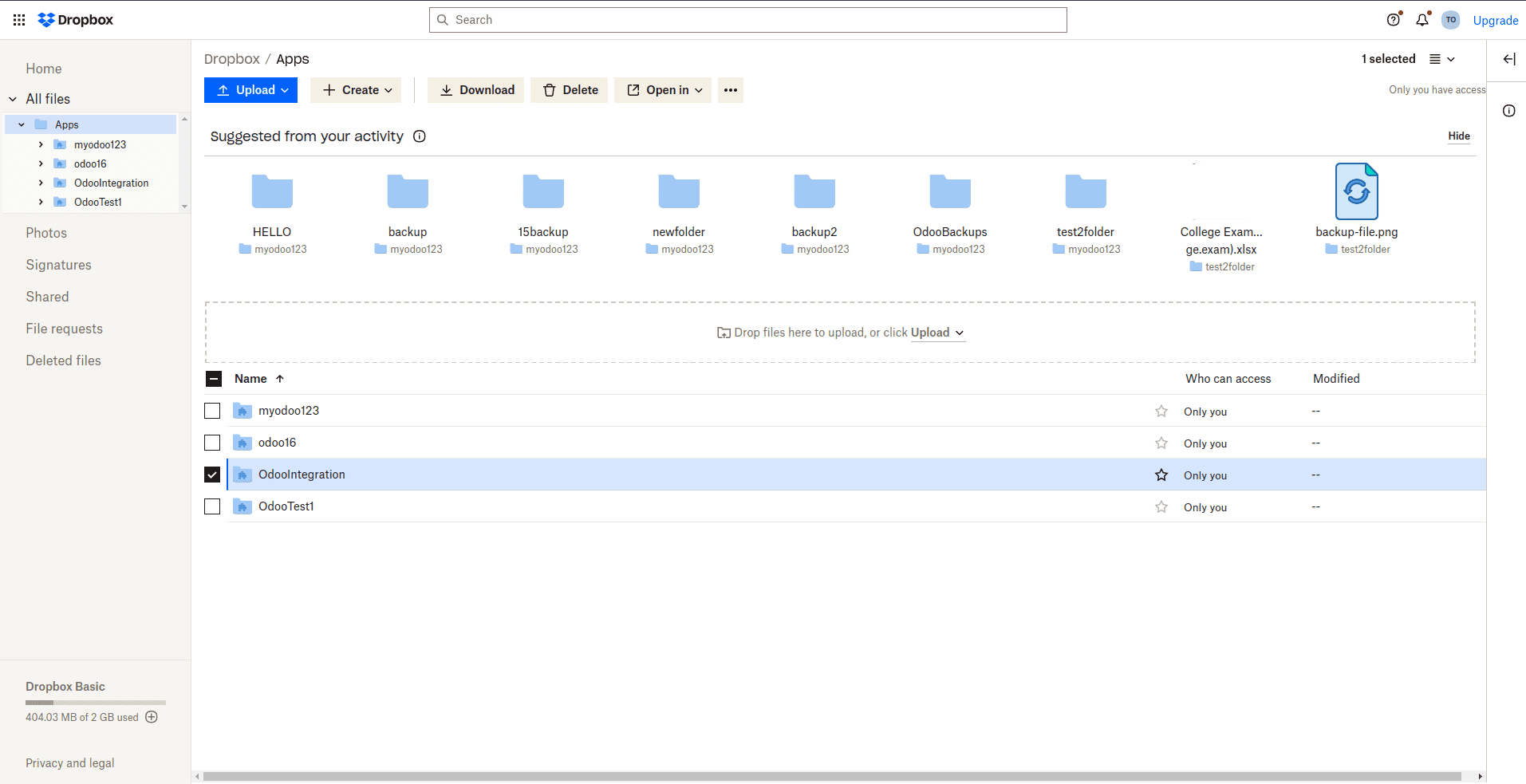Open the Search bar magnifier icon
This screenshot has height=784, width=1526.
pos(443,19)
